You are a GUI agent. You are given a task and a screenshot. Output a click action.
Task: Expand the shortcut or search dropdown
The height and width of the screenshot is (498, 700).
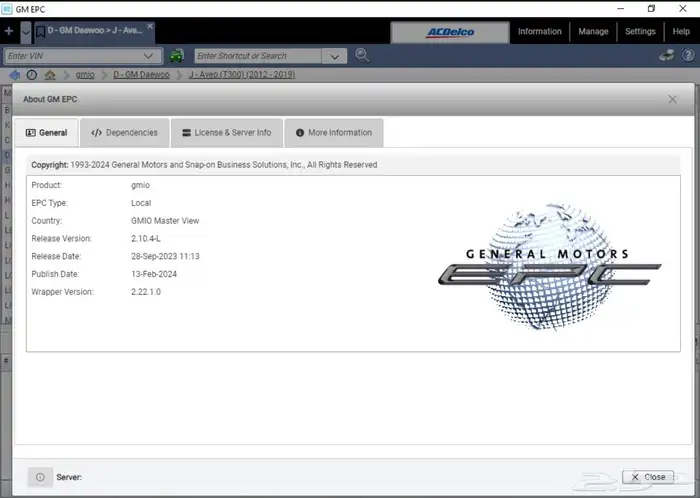point(339,56)
